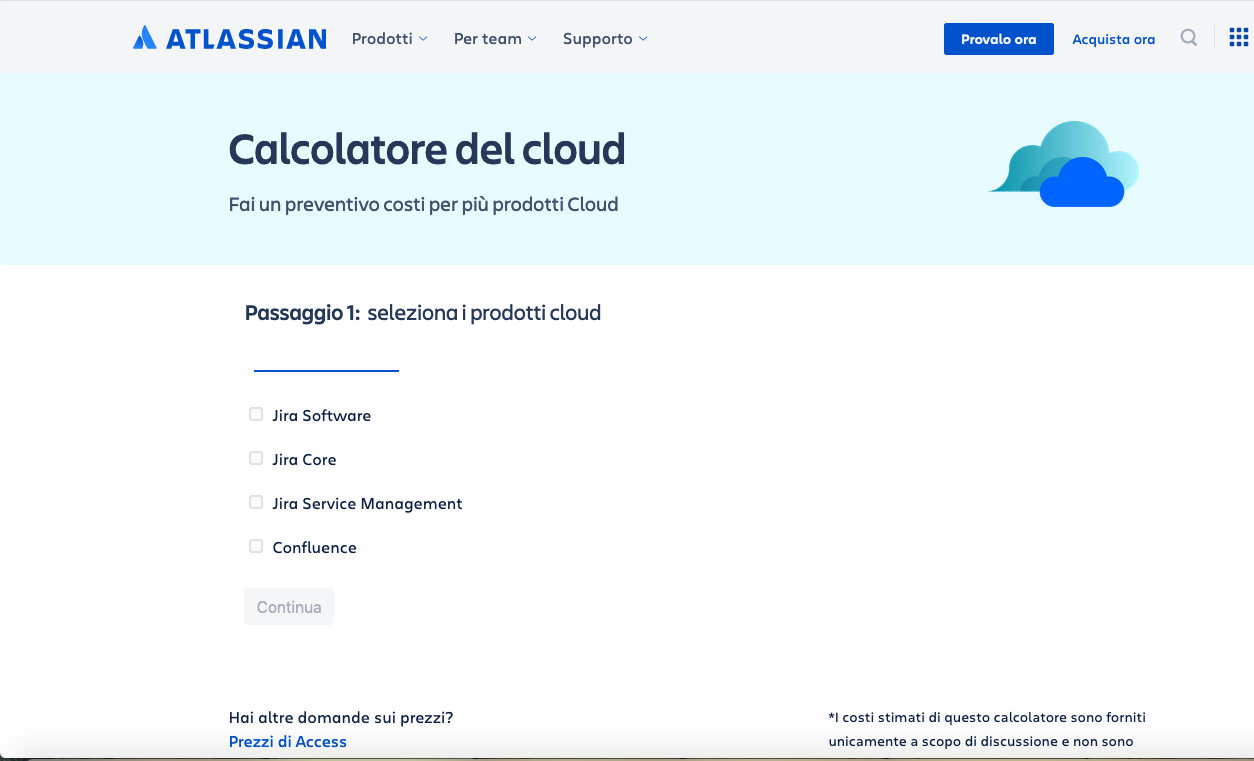Expand the Supporto menu
The height and width of the screenshot is (761, 1254).
coord(605,38)
